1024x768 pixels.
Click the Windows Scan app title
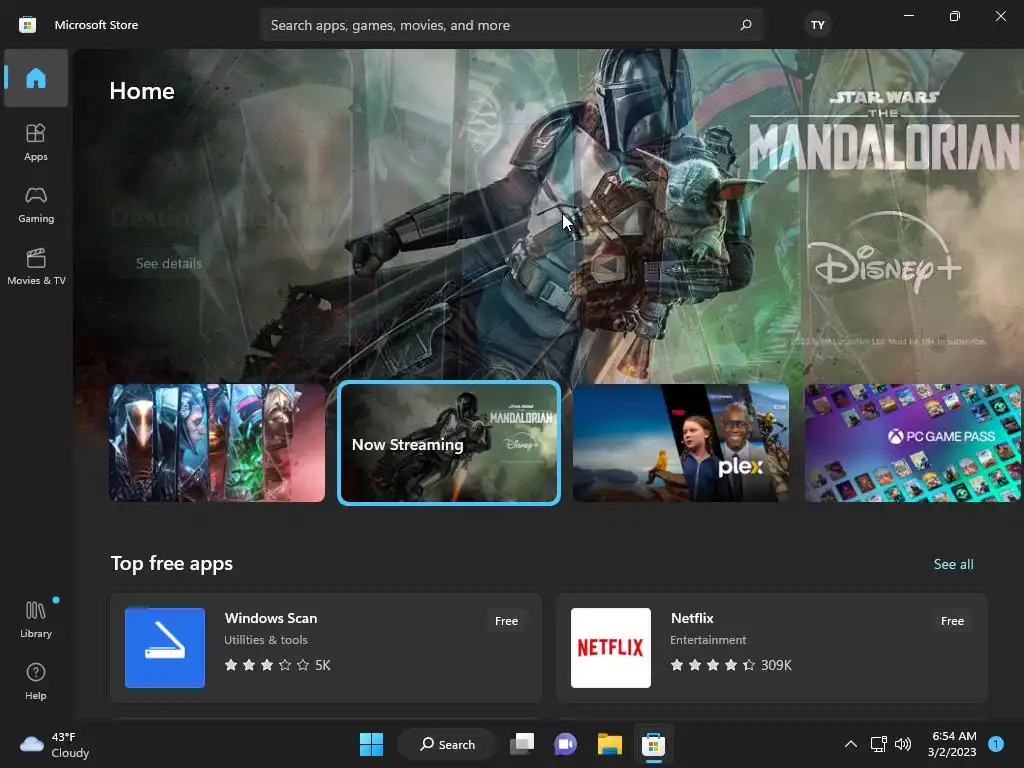click(x=271, y=618)
